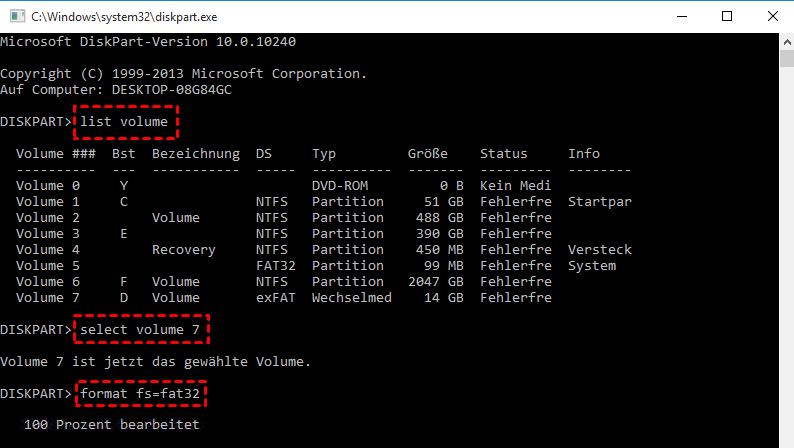Click the highlighted 'select volume 7' command

(145, 329)
